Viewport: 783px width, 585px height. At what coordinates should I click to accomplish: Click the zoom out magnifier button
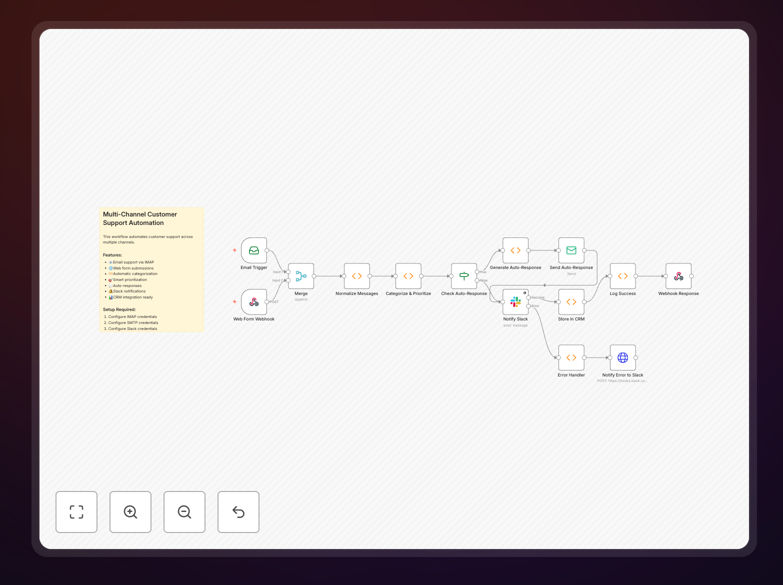point(184,512)
